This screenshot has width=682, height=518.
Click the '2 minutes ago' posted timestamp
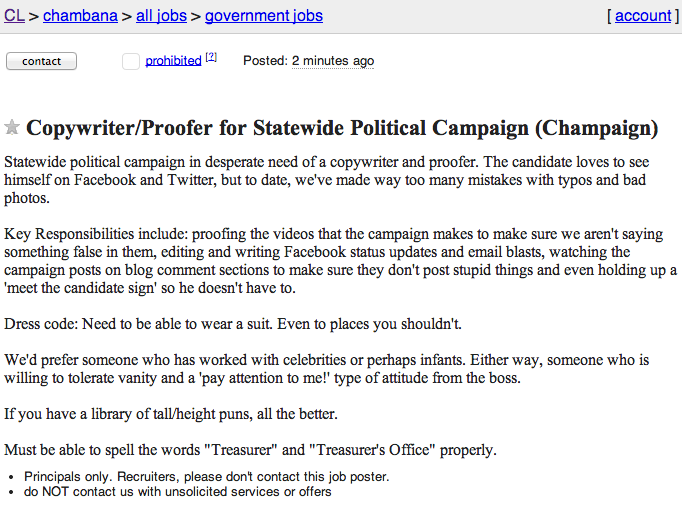(x=333, y=61)
